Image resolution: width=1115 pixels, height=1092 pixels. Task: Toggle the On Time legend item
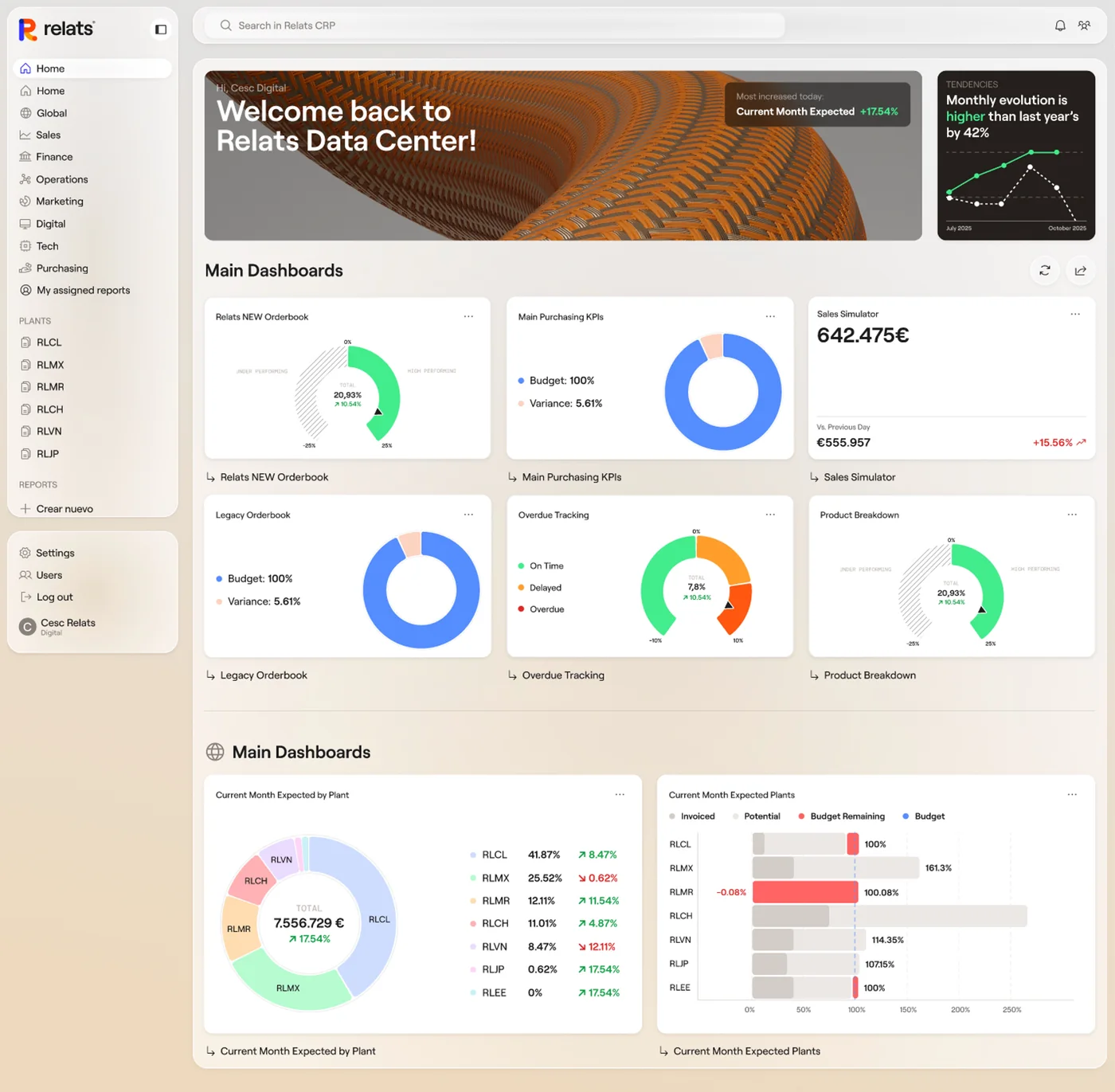tap(541, 566)
